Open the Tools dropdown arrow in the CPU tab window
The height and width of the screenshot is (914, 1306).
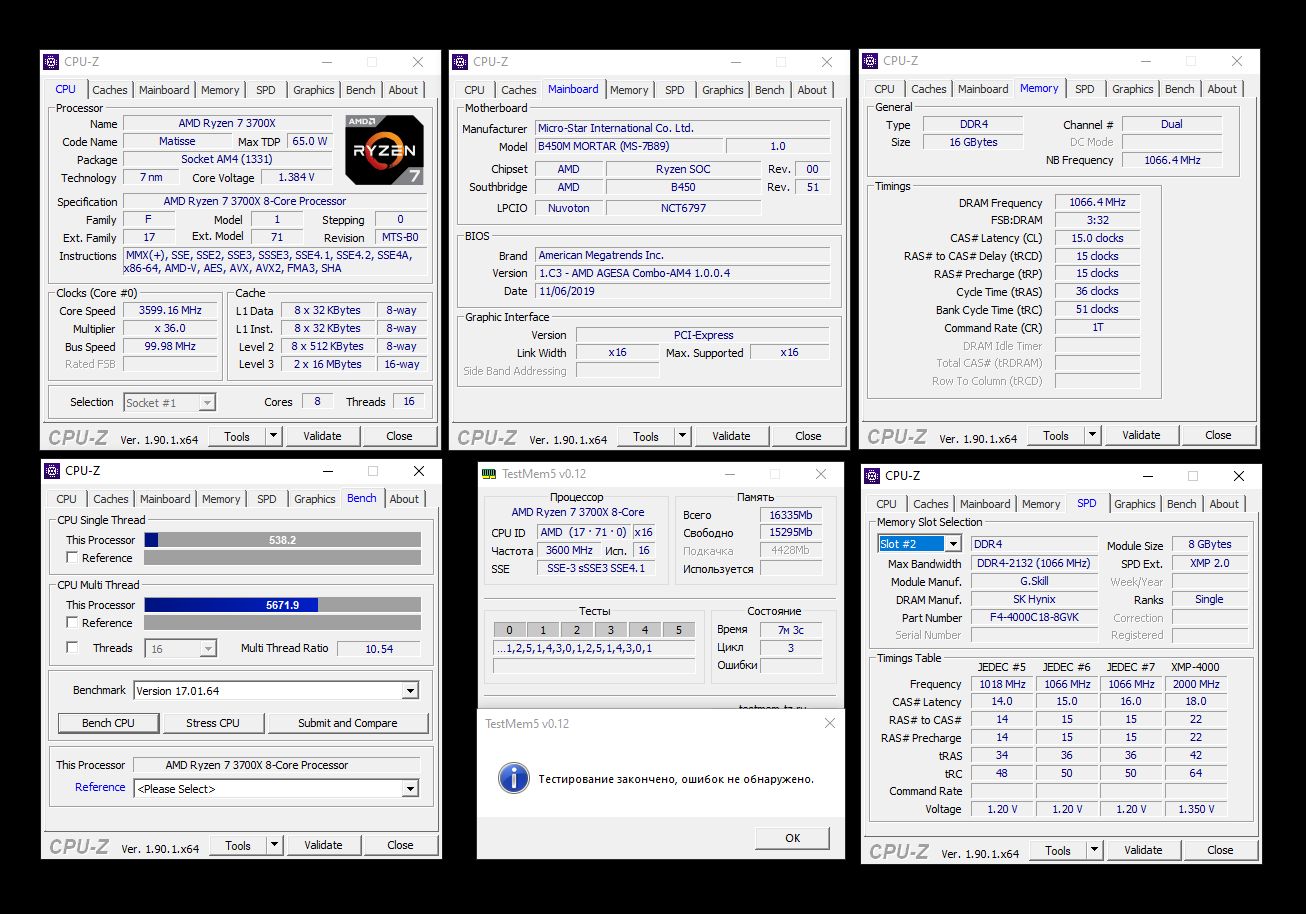[273, 436]
